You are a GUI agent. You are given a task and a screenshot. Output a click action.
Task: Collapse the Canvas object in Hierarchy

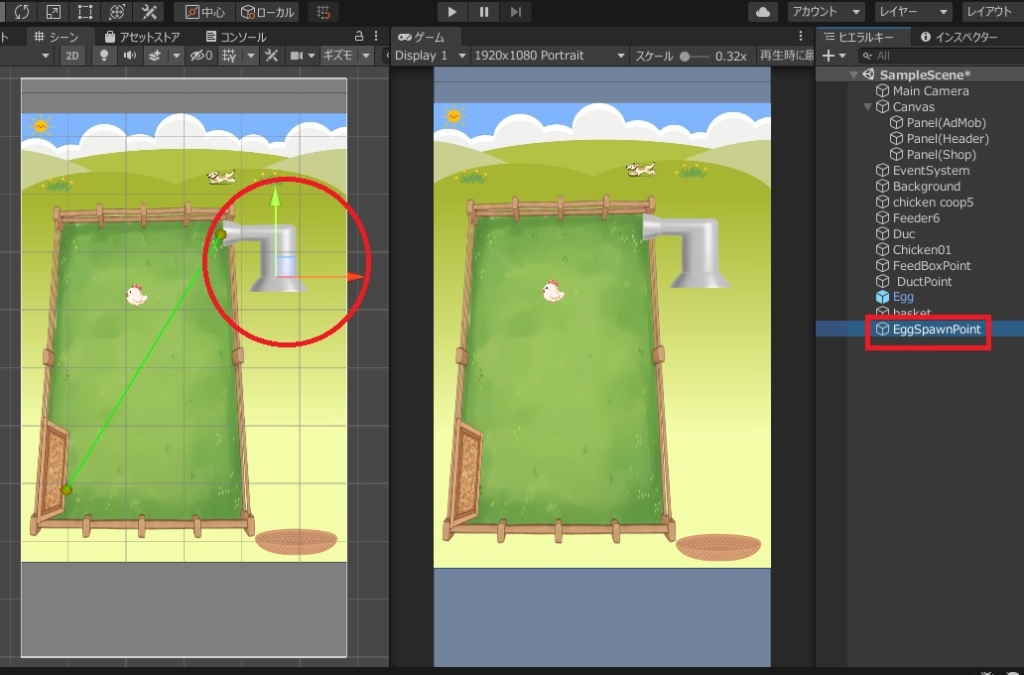pos(868,107)
